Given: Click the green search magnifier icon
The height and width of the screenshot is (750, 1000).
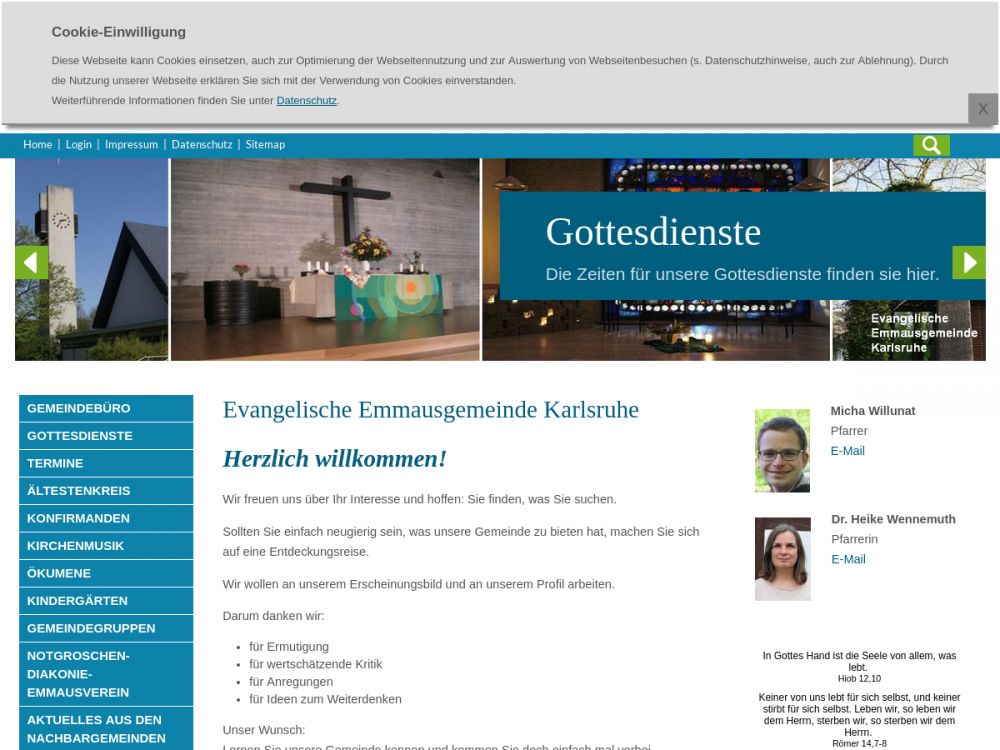Looking at the screenshot, I should [x=930, y=145].
